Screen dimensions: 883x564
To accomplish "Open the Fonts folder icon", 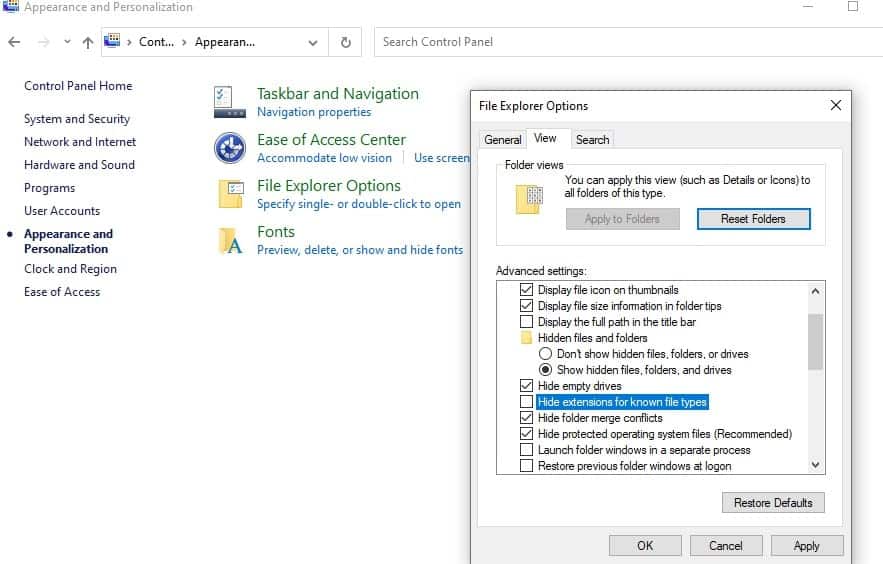I will 230,240.
